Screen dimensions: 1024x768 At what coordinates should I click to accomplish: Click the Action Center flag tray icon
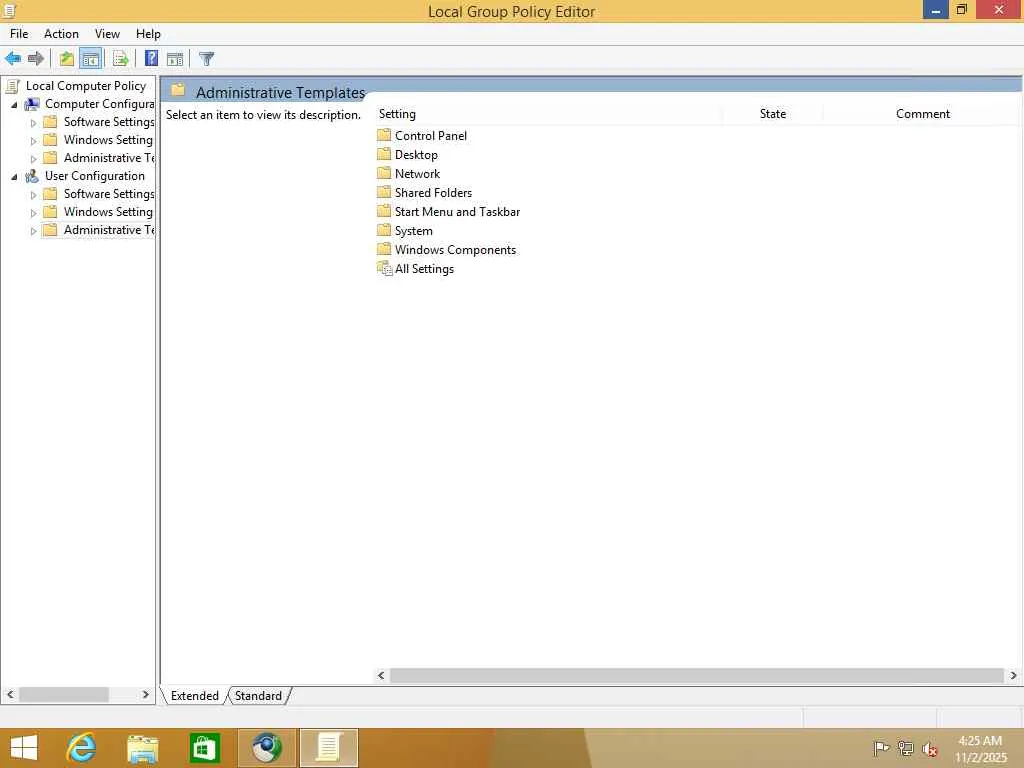tap(880, 748)
